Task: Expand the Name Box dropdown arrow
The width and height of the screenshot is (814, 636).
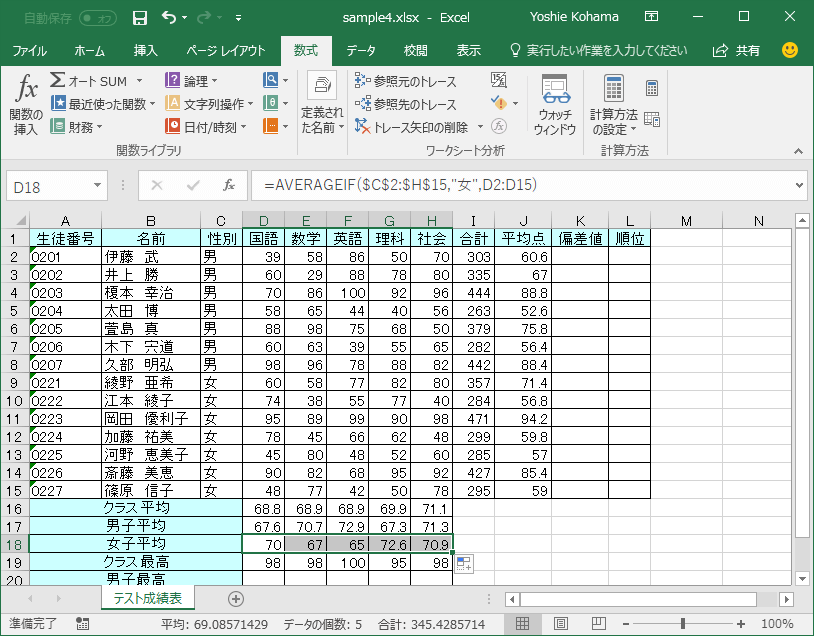Action: [x=97, y=185]
